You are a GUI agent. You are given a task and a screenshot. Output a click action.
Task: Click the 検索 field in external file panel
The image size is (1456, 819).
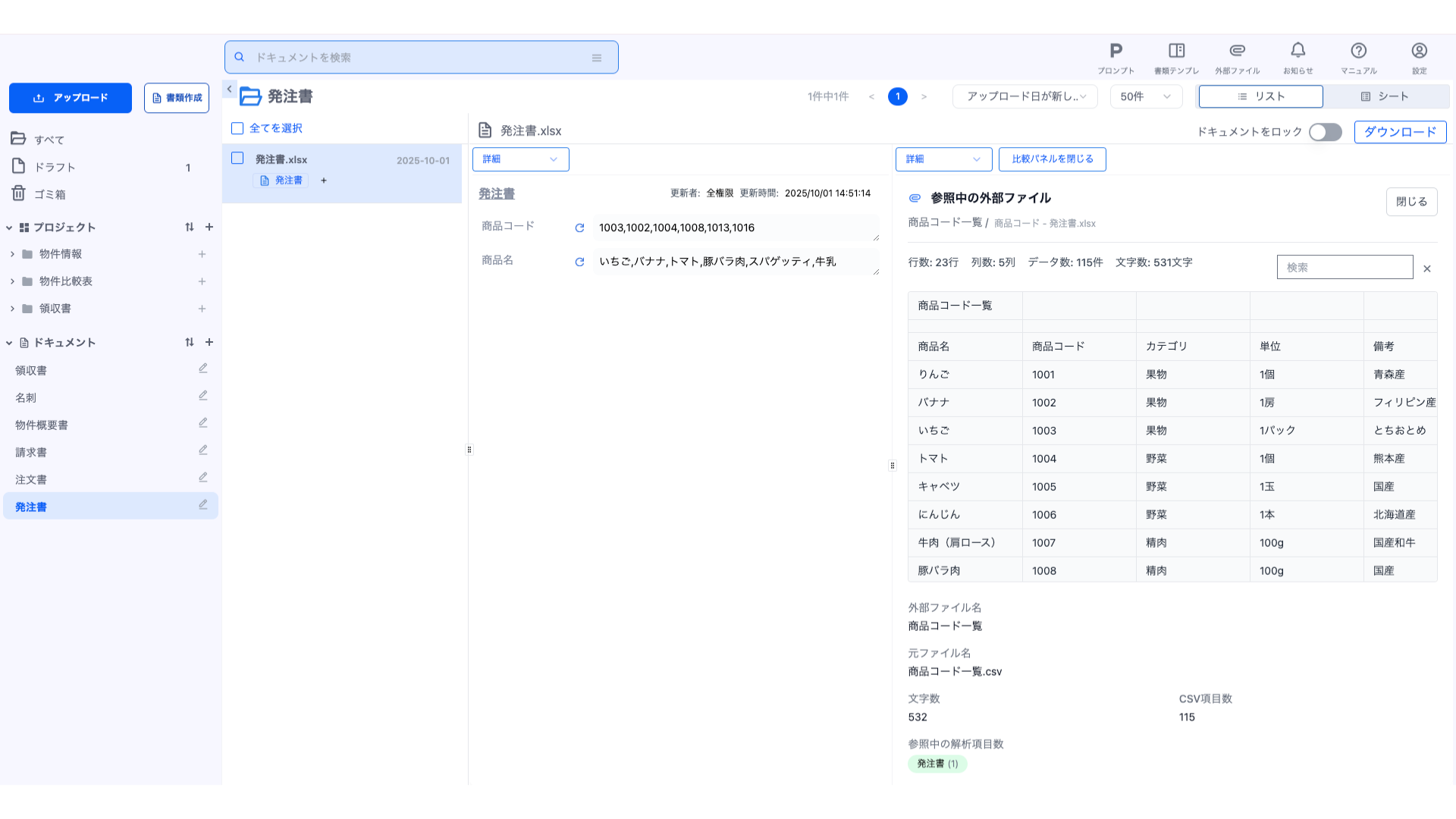coord(1344,267)
